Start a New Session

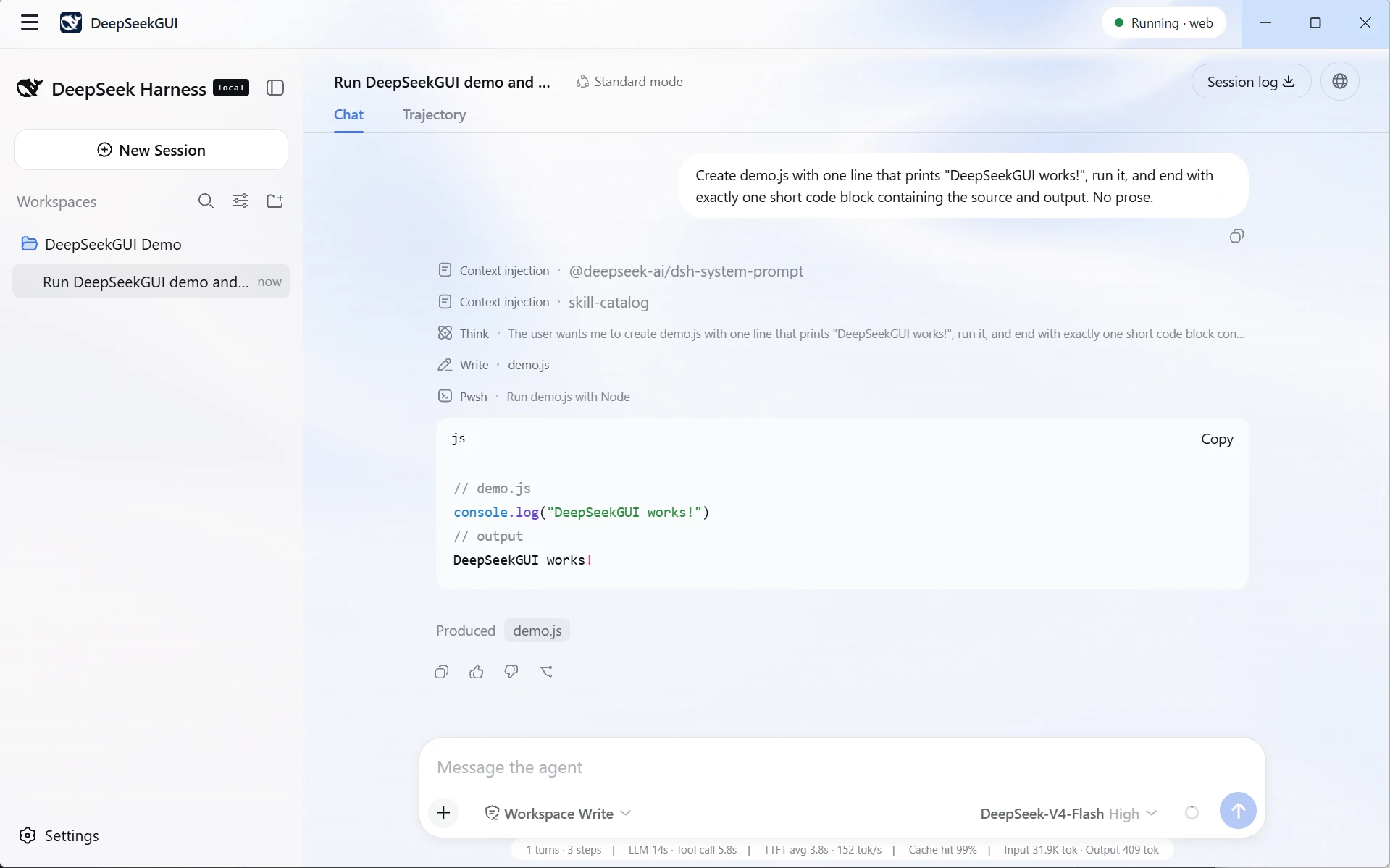click(151, 150)
